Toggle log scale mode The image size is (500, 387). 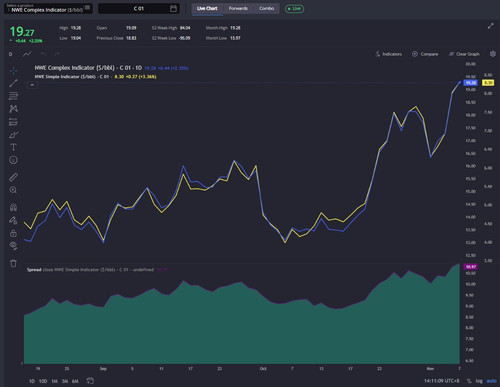point(479,381)
